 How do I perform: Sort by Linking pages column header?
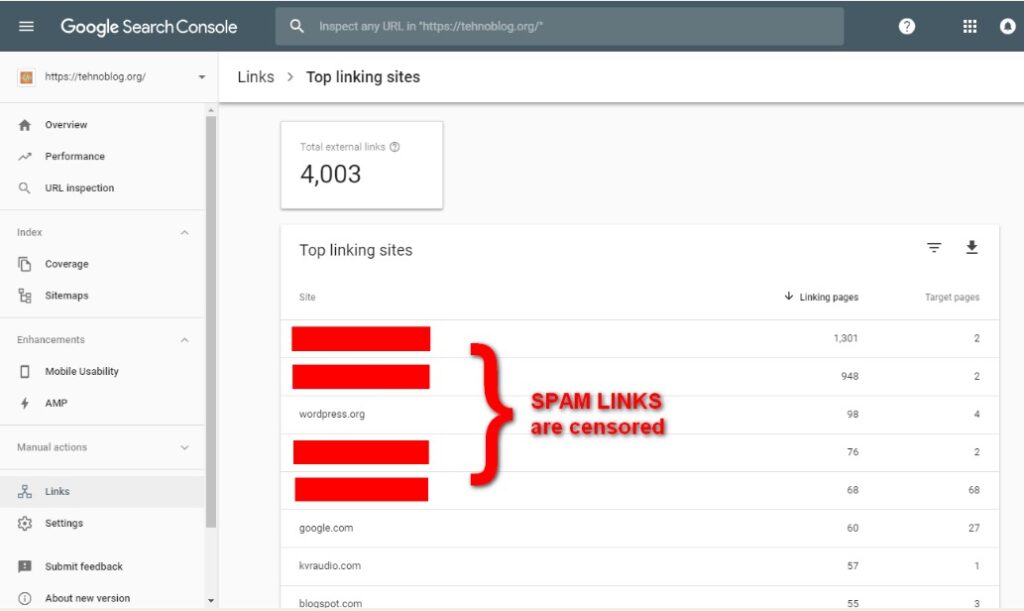829,297
